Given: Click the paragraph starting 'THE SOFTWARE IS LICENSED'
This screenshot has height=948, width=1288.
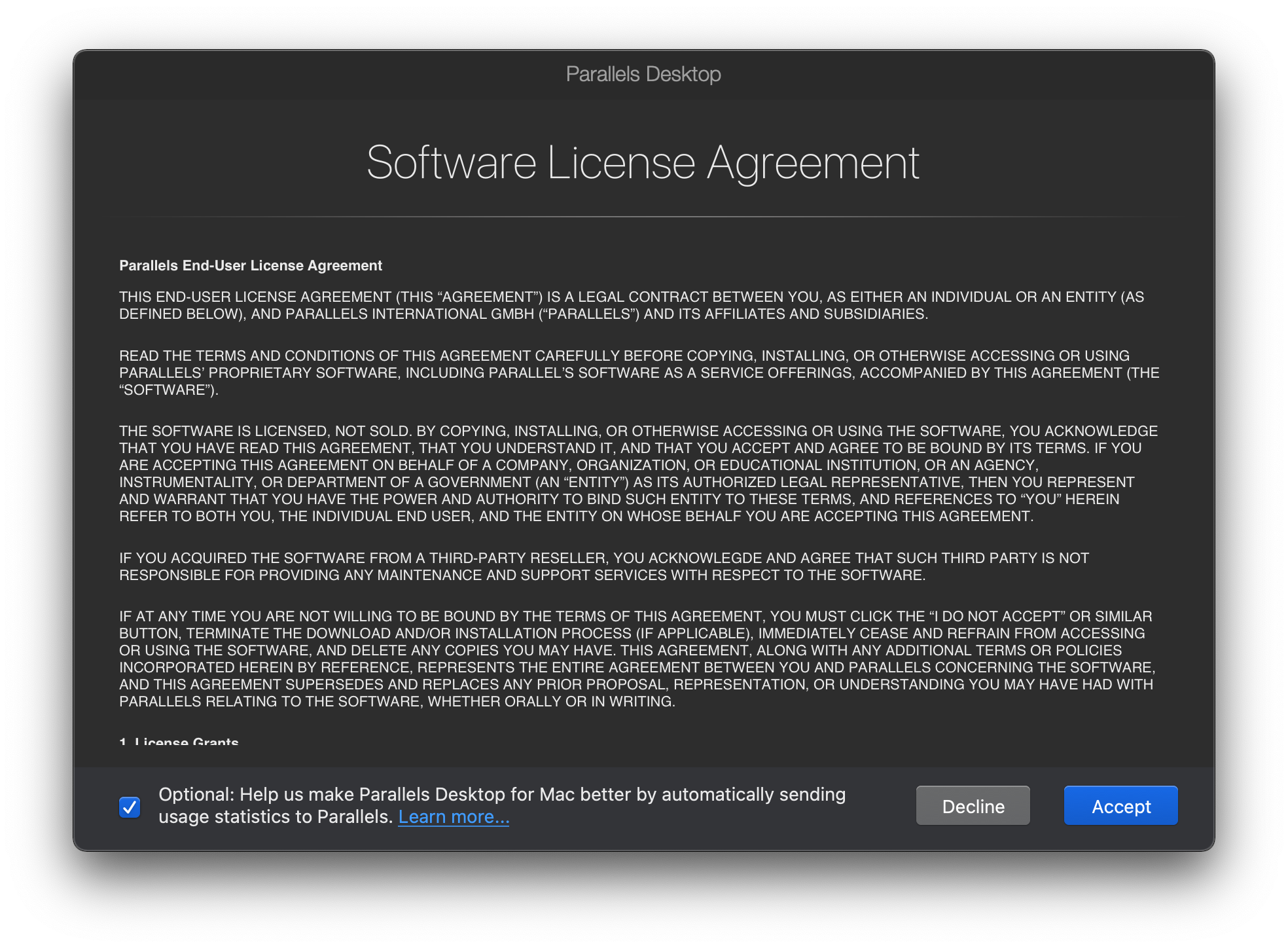Looking at the screenshot, I should [x=638, y=473].
